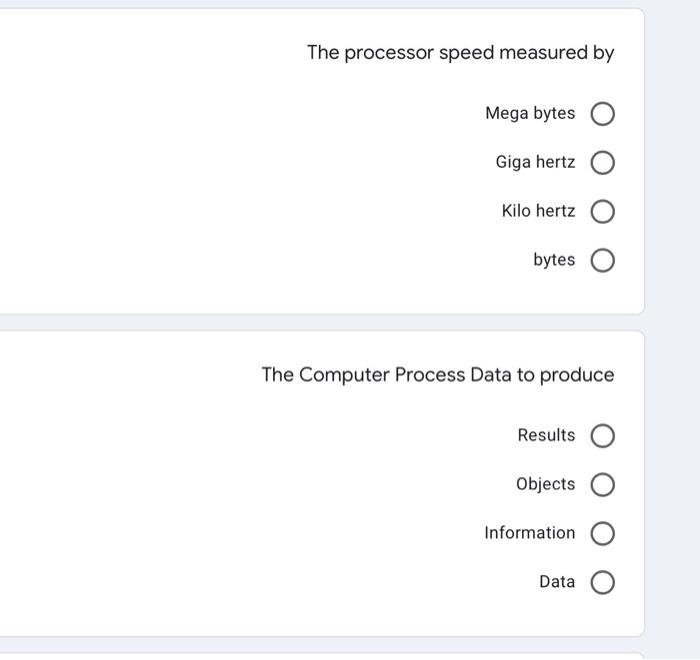Viewport: 700px width, 660px height.
Task: Mark the 'bytes' radio circle
Action: tap(602, 261)
